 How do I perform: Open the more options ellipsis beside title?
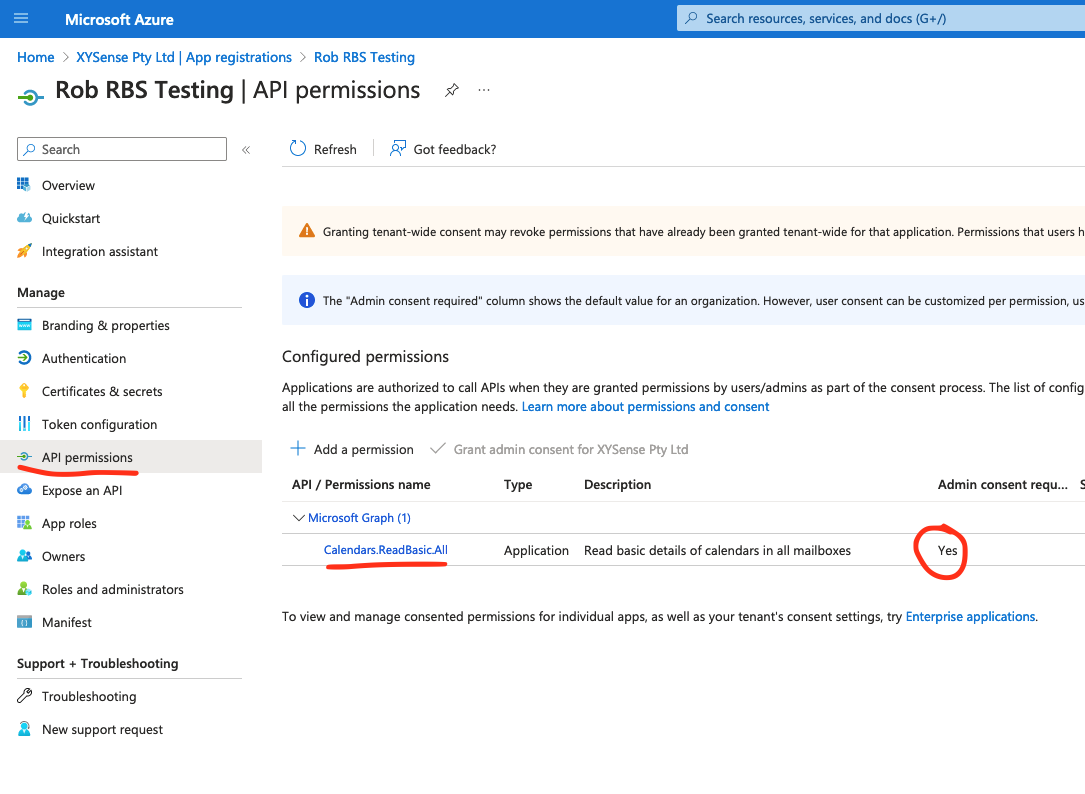point(484,90)
